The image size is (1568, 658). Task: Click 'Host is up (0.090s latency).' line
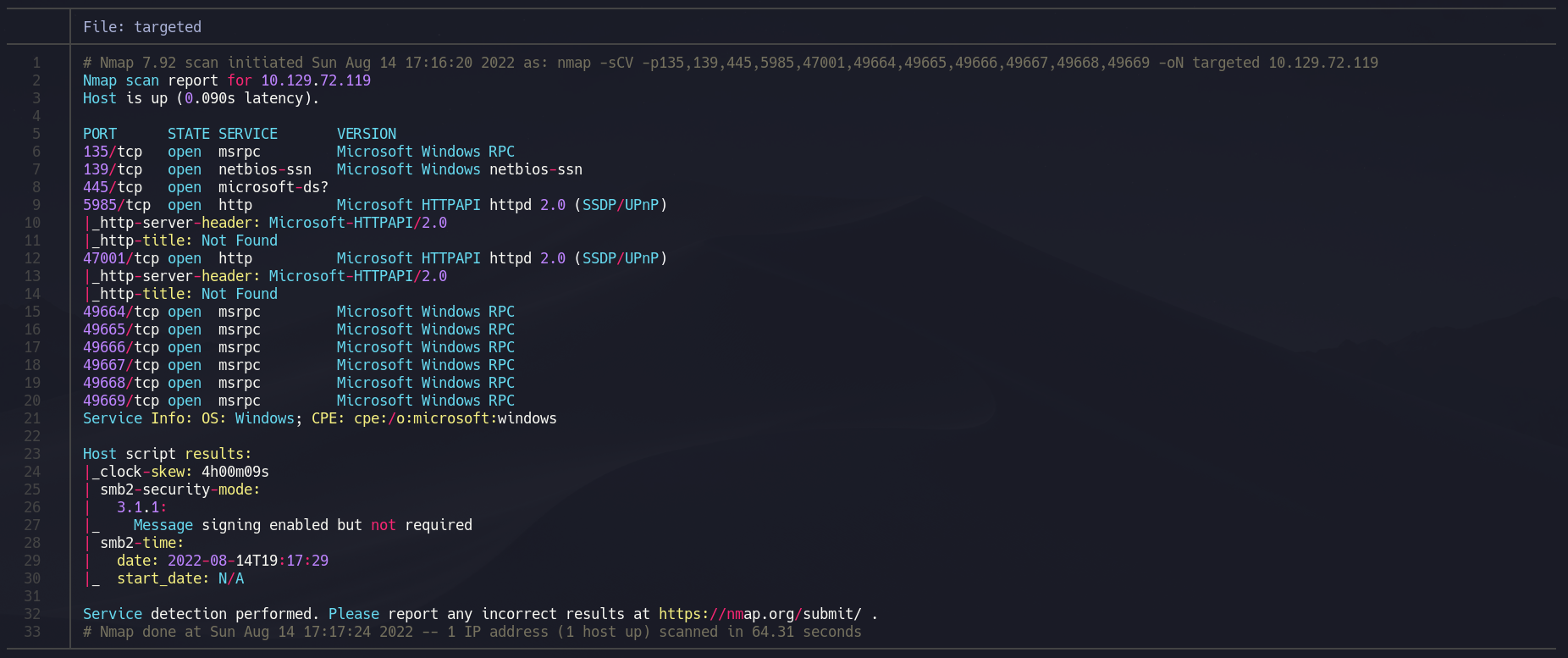point(202,98)
